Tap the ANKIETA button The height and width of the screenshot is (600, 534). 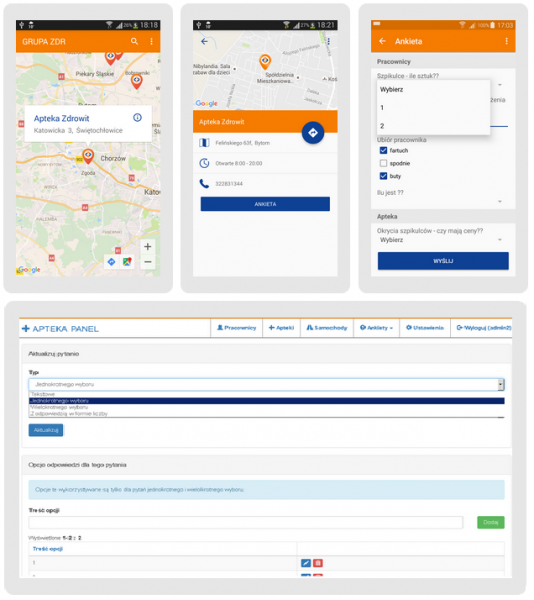(265, 204)
